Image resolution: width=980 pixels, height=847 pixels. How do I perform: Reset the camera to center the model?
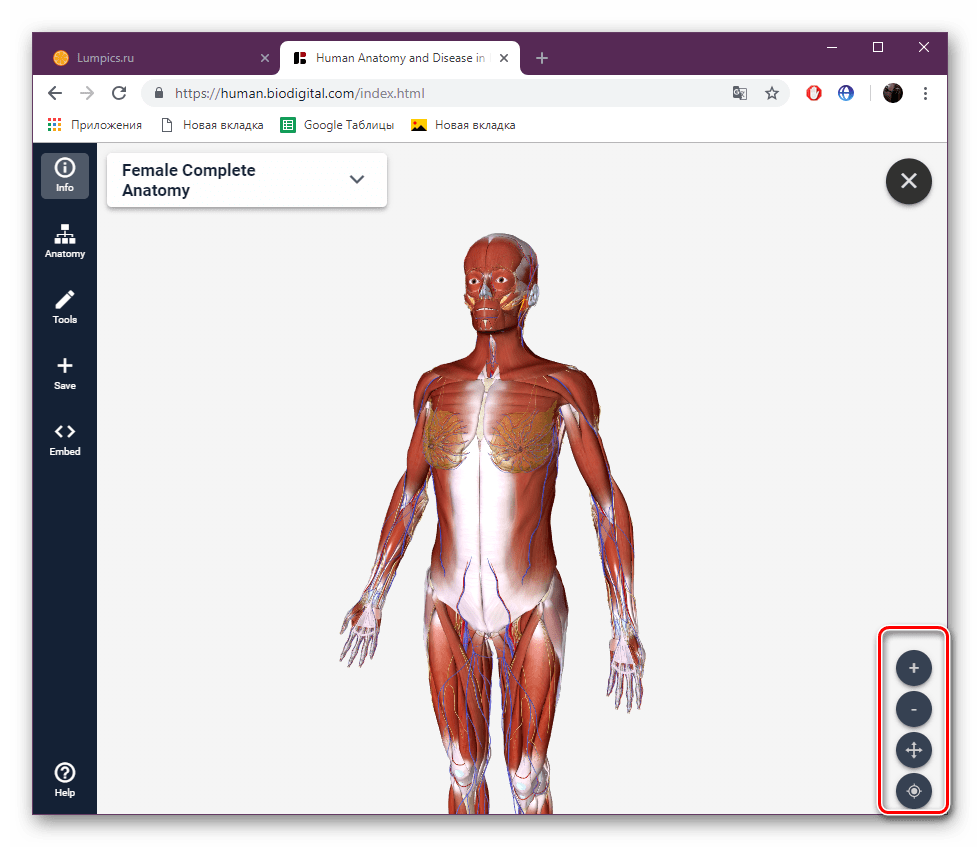pyautogui.click(x=913, y=790)
